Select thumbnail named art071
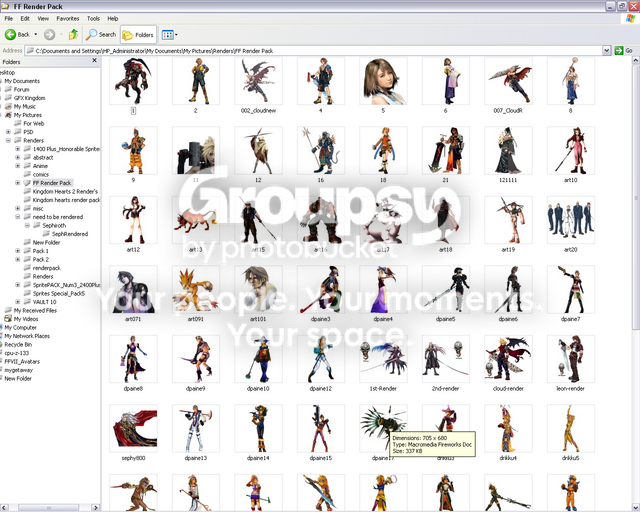The image size is (640, 512). coord(133,289)
